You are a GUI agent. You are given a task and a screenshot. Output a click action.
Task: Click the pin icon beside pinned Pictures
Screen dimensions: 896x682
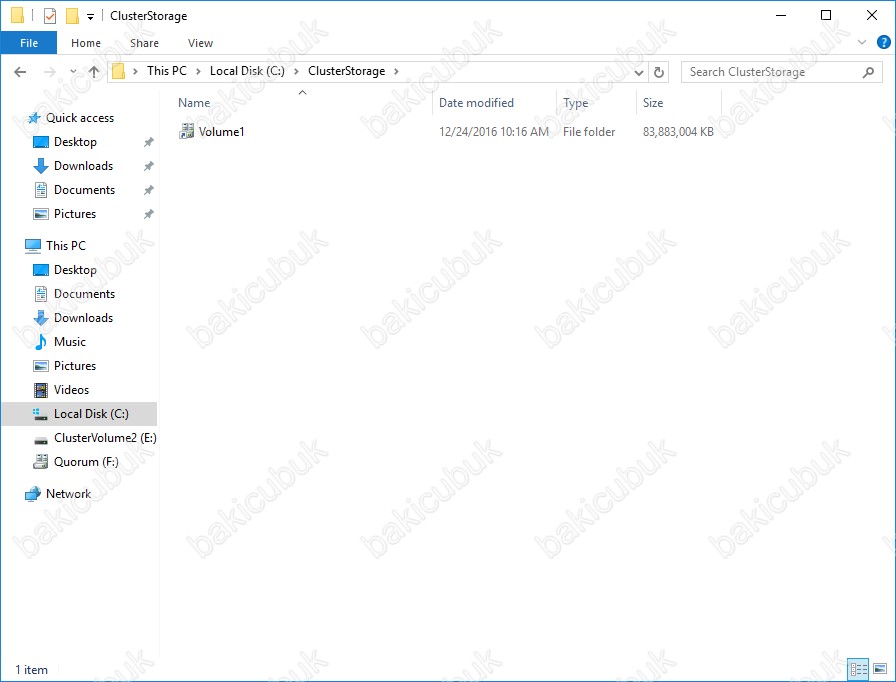[x=149, y=214]
